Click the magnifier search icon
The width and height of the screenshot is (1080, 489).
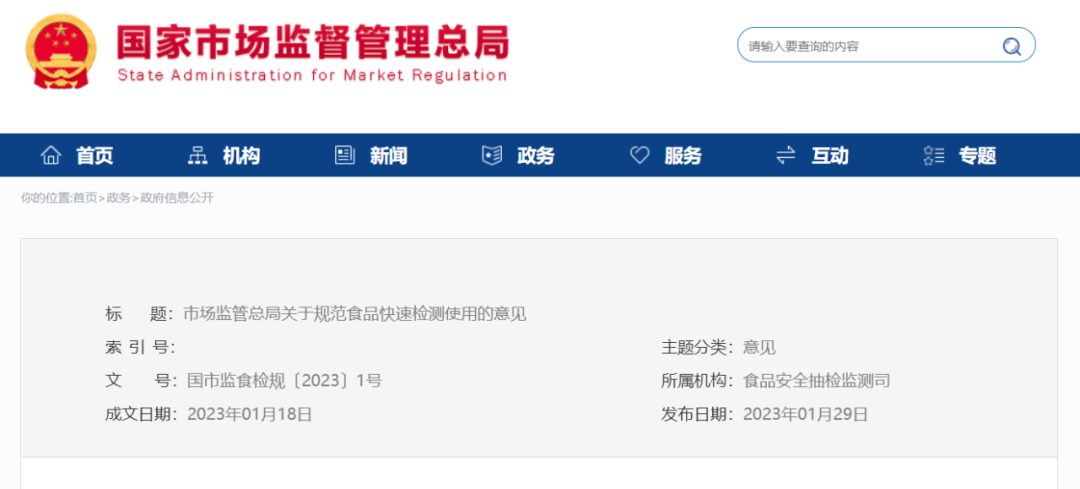pos(1011,46)
